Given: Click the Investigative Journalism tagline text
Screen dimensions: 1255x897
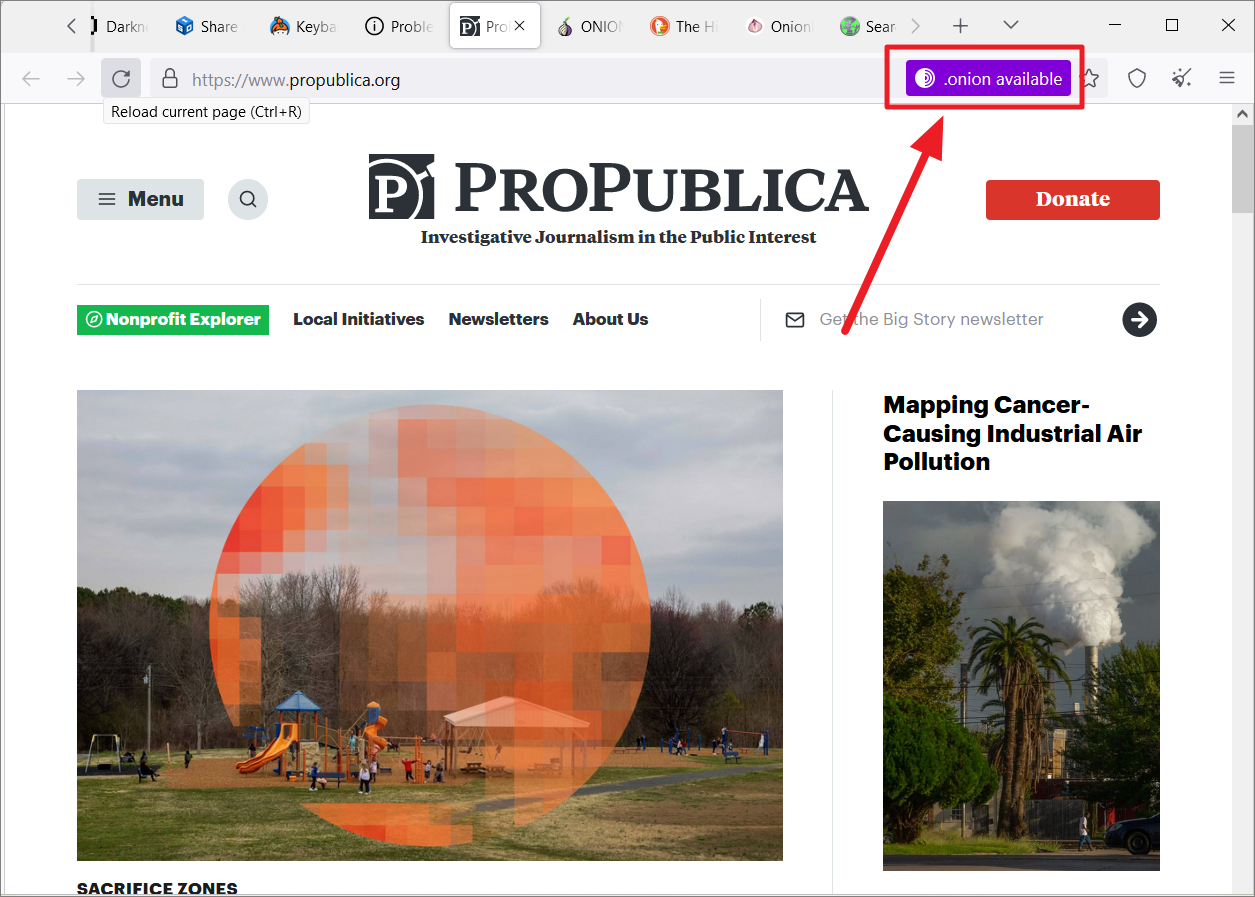Looking at the screenshot, I should click(618, 237).
